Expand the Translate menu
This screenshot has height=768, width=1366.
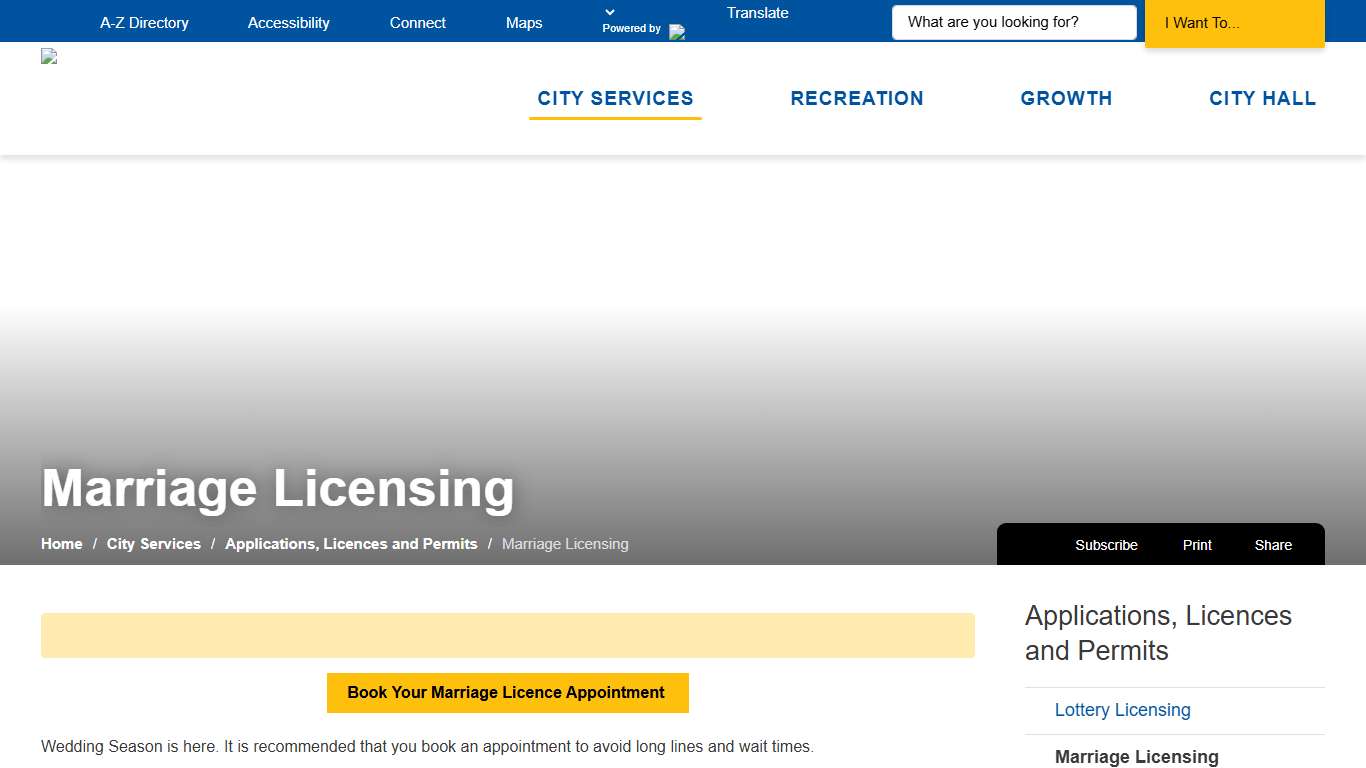(x=757, y=13)
